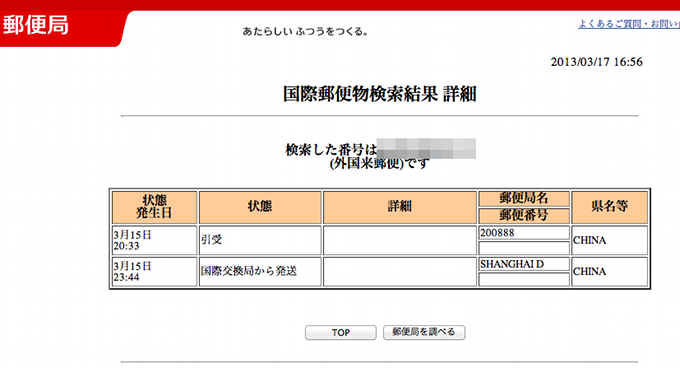This screenshot has width=680, height=368.
Task: Click the blurred tracking number
Action: click(426, 148)
